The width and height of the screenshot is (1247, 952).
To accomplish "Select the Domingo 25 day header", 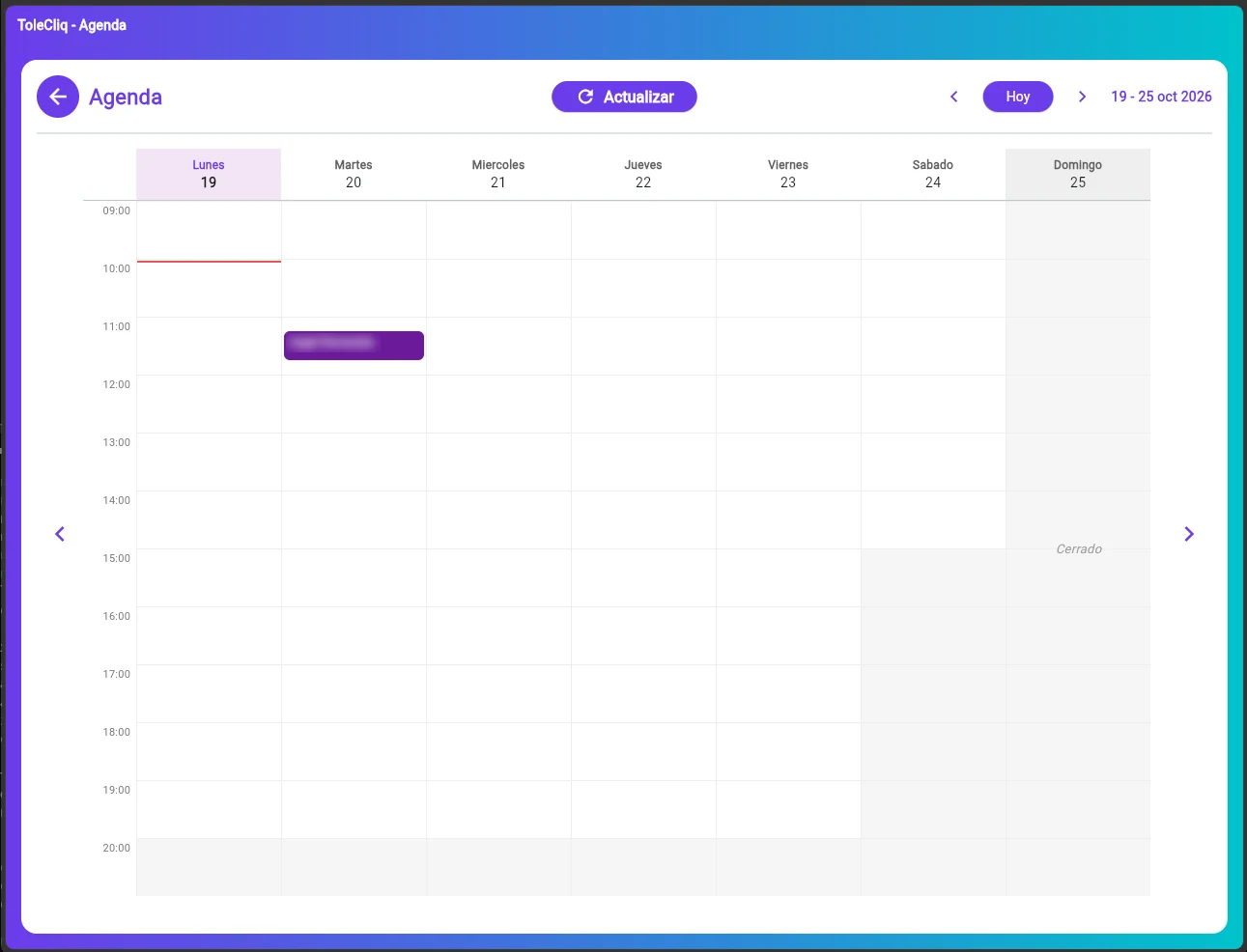I will tap(1078, 174).
